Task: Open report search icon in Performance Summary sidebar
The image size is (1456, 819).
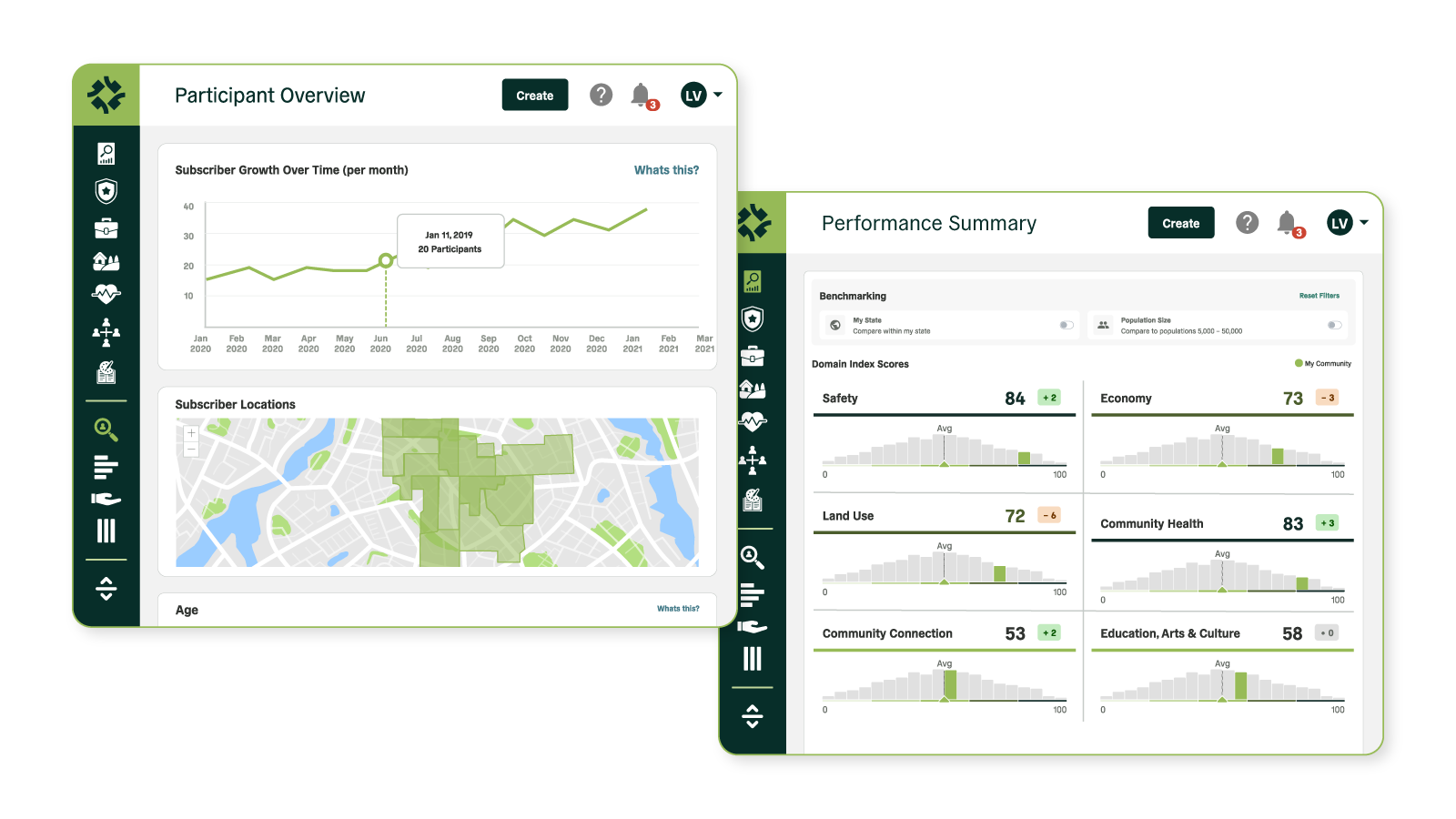Action: pyautogui.click(x=753, y=281)
